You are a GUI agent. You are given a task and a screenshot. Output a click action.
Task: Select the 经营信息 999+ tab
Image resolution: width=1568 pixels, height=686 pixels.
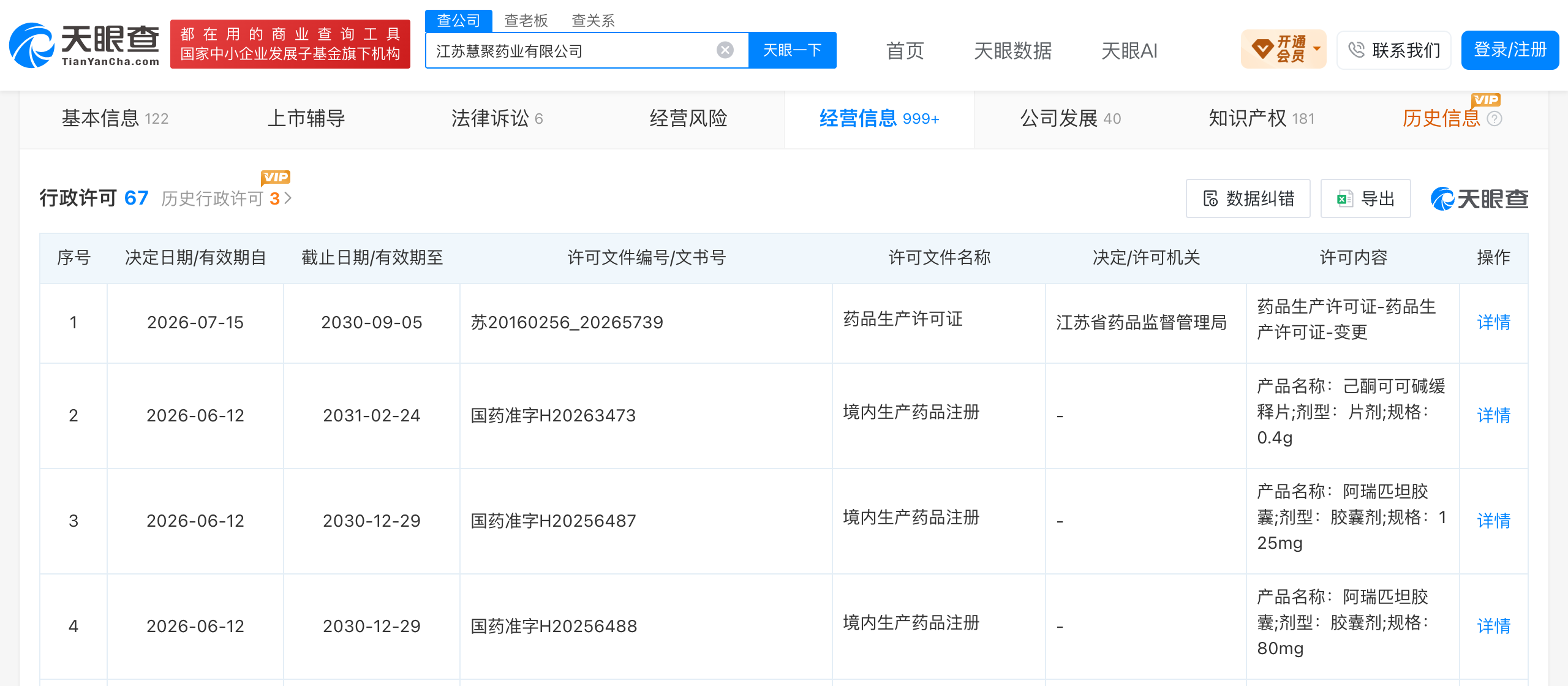click(880, 118)
